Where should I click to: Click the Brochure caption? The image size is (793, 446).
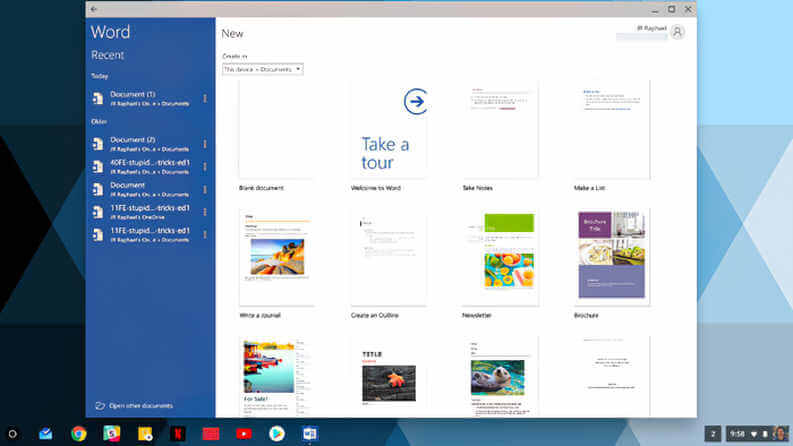[586, 315]
